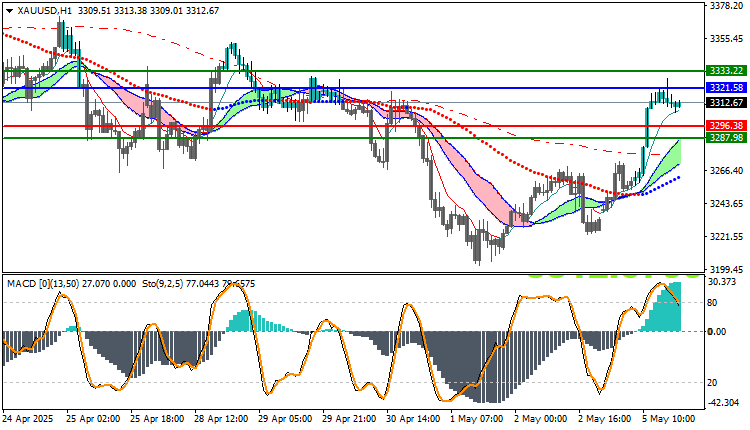Click the 24 Apr 2025 date label

(28, 419)
